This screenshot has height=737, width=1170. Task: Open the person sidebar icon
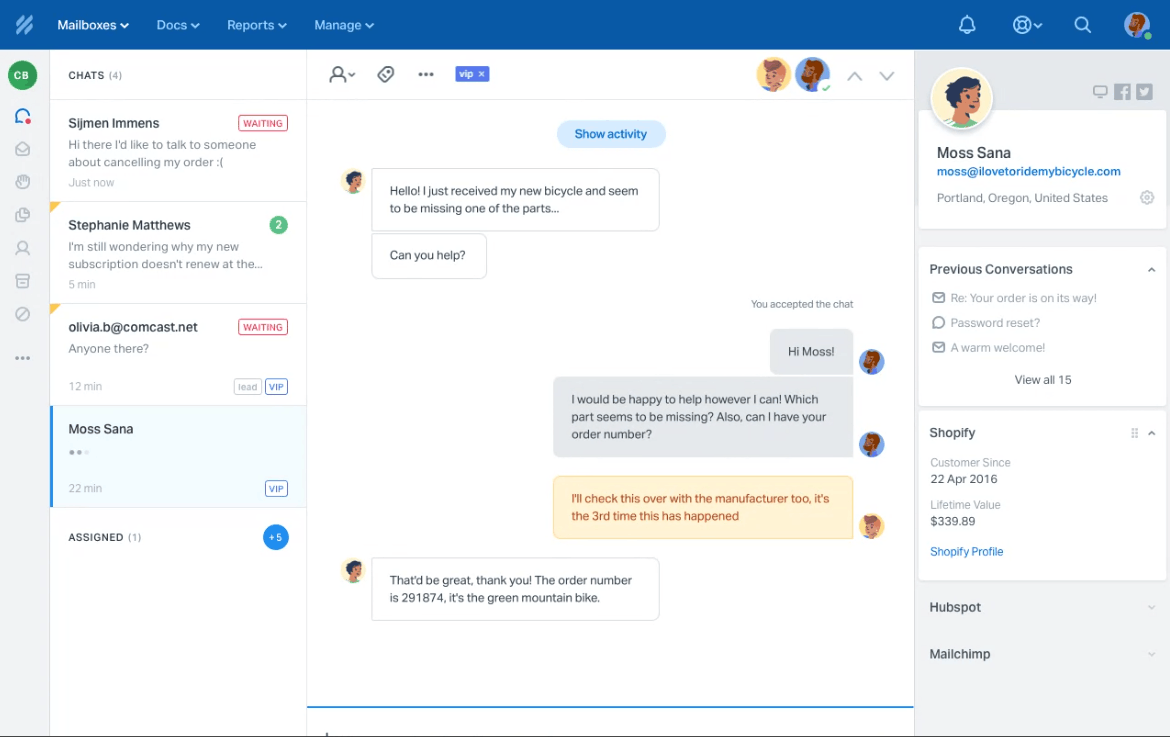pyautogui.click(x=22, y=248)
